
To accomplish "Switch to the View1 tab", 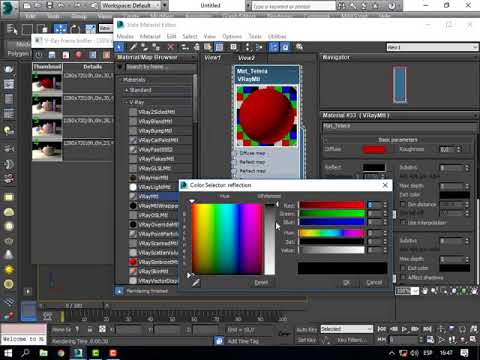I will click(x=212, y=58).
